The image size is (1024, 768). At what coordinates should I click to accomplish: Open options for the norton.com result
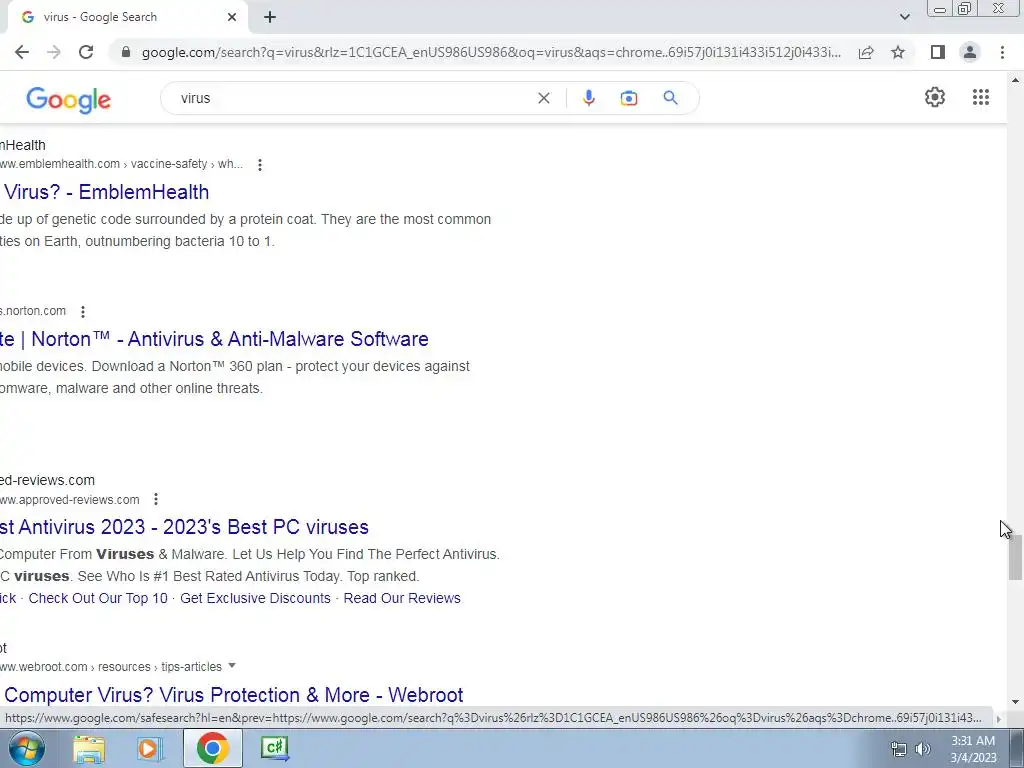coord(83,312)
